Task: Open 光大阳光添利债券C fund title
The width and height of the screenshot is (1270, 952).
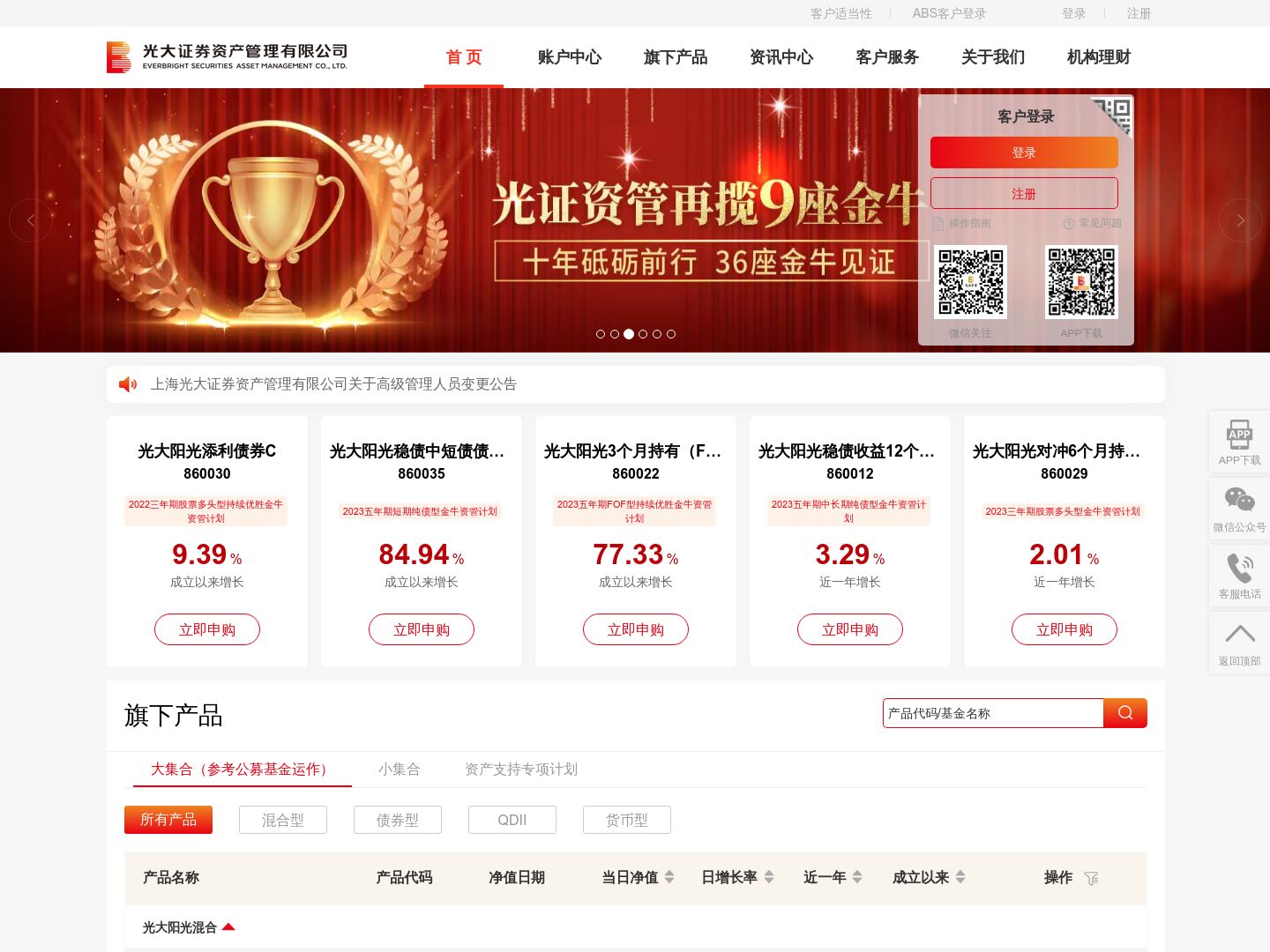Action: pos(207,451)
